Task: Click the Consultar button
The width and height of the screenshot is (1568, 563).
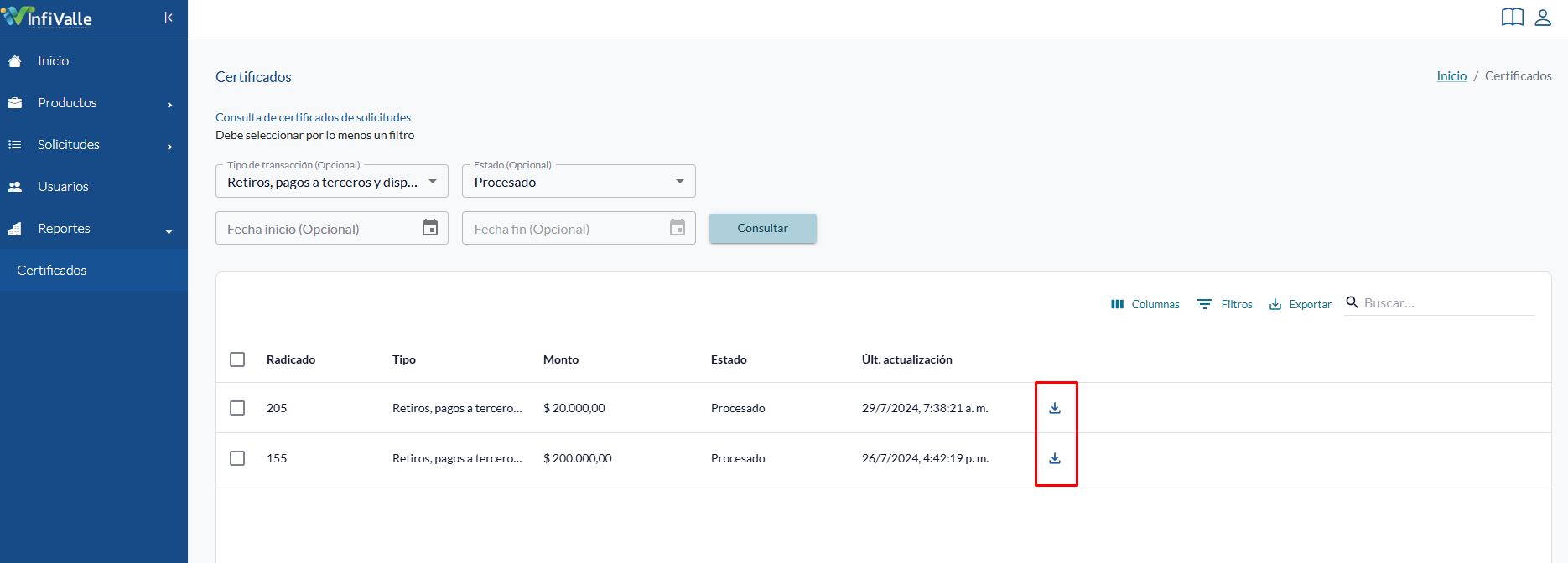Action: [763, 228]
